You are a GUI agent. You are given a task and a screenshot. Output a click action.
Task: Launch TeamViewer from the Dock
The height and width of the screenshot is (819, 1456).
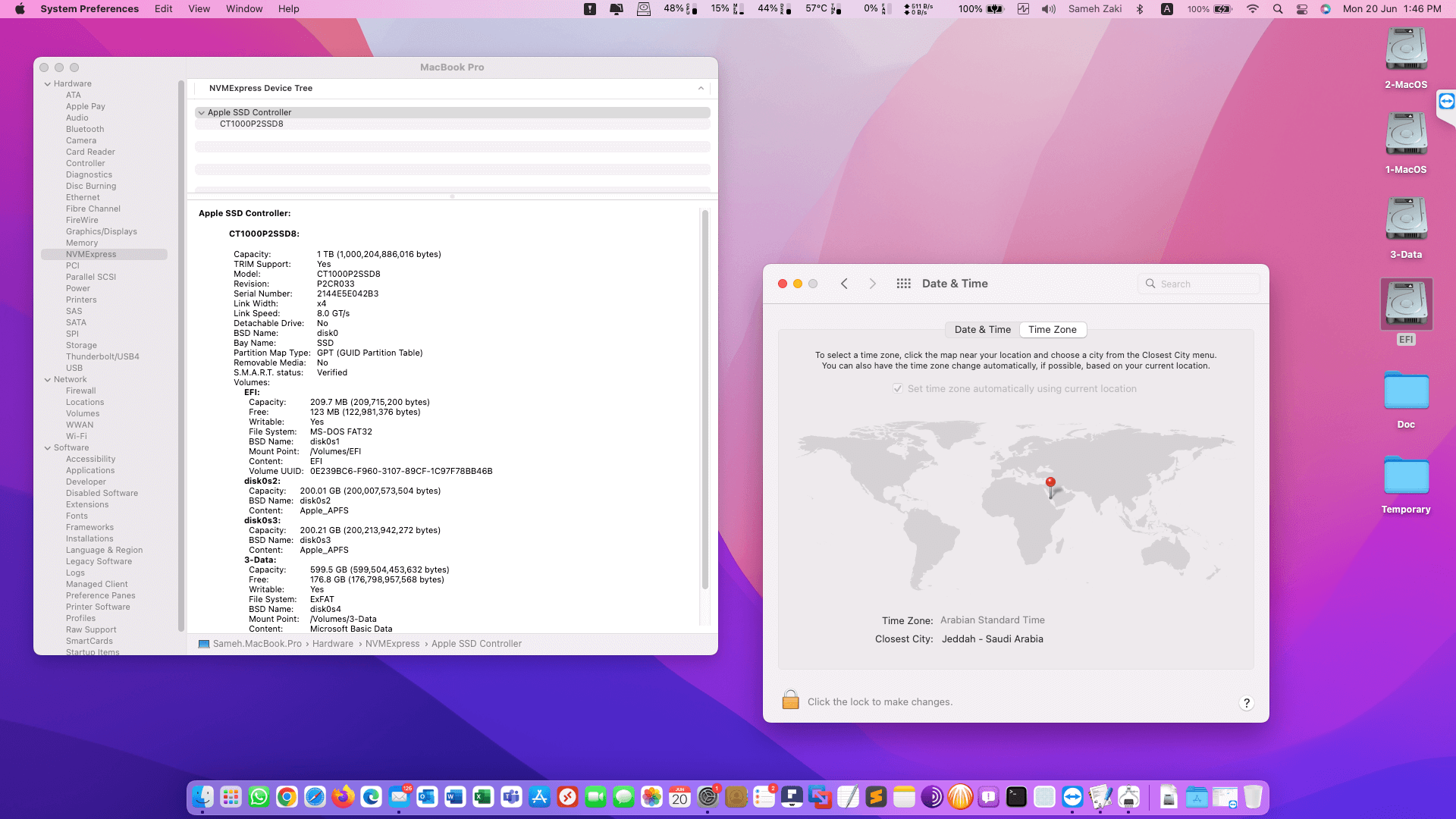1072,797
